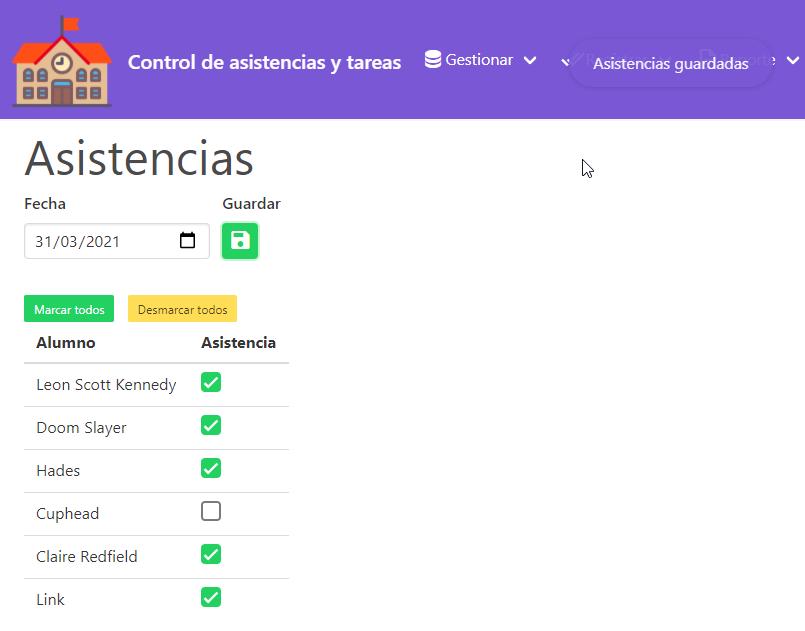Expand the rightmost navbar dropdown chevron
805x631 pixels.
tap(792, 61)
